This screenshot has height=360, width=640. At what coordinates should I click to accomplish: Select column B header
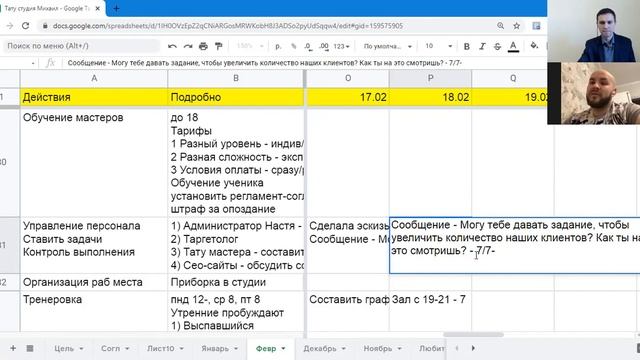(x=236, y=78)
